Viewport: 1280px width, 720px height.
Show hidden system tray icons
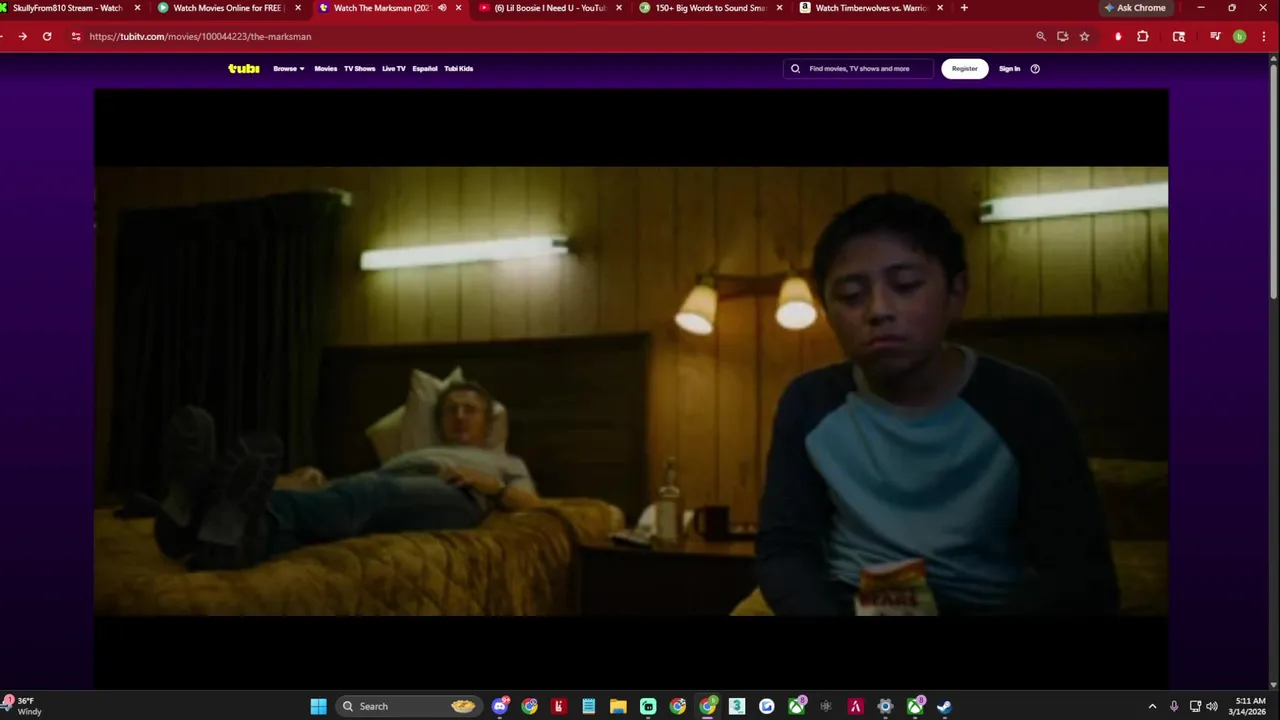tap(1152, 706)
